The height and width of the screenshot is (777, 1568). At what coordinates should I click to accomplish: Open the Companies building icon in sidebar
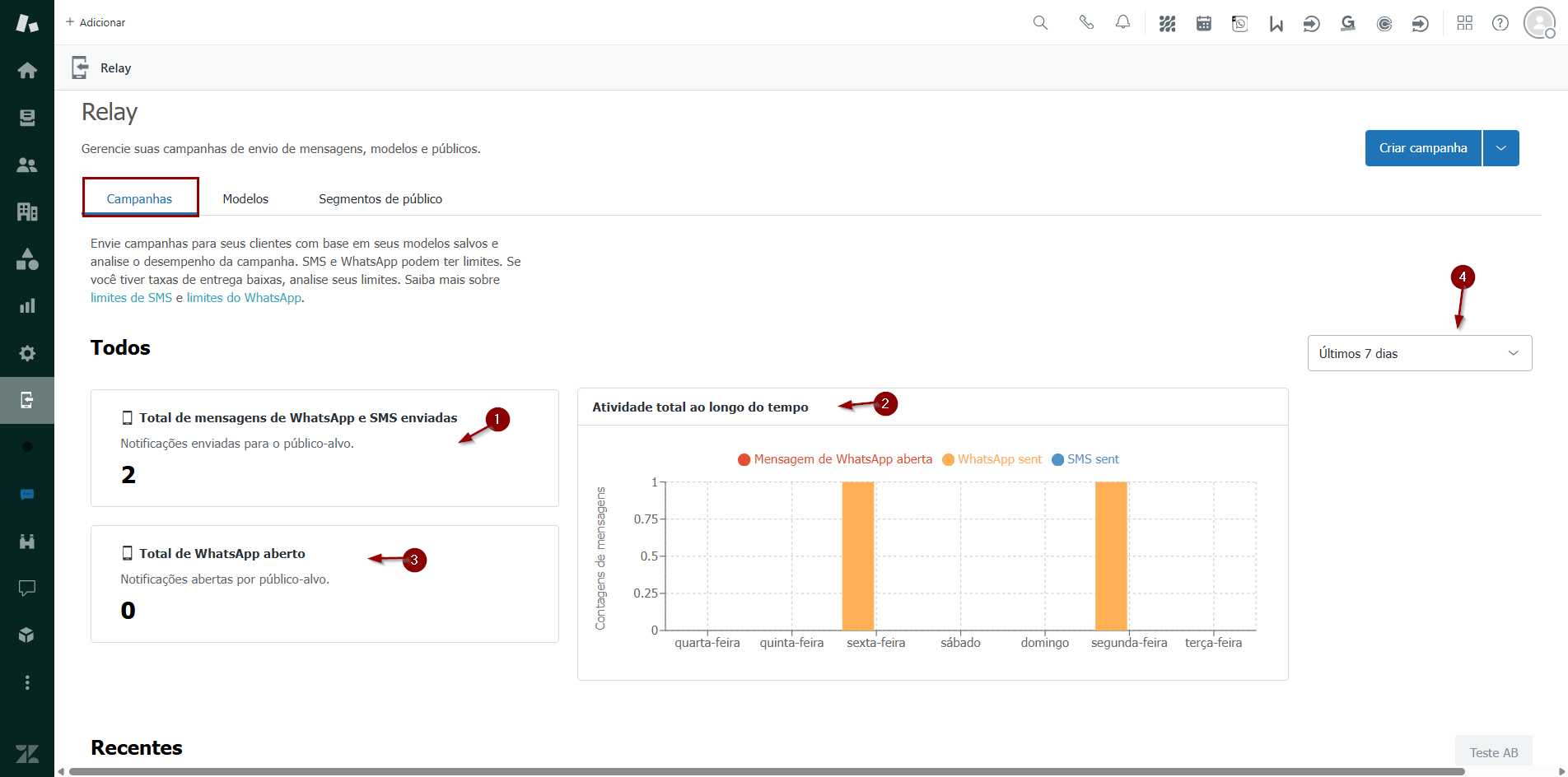click(x=27, y=212)
